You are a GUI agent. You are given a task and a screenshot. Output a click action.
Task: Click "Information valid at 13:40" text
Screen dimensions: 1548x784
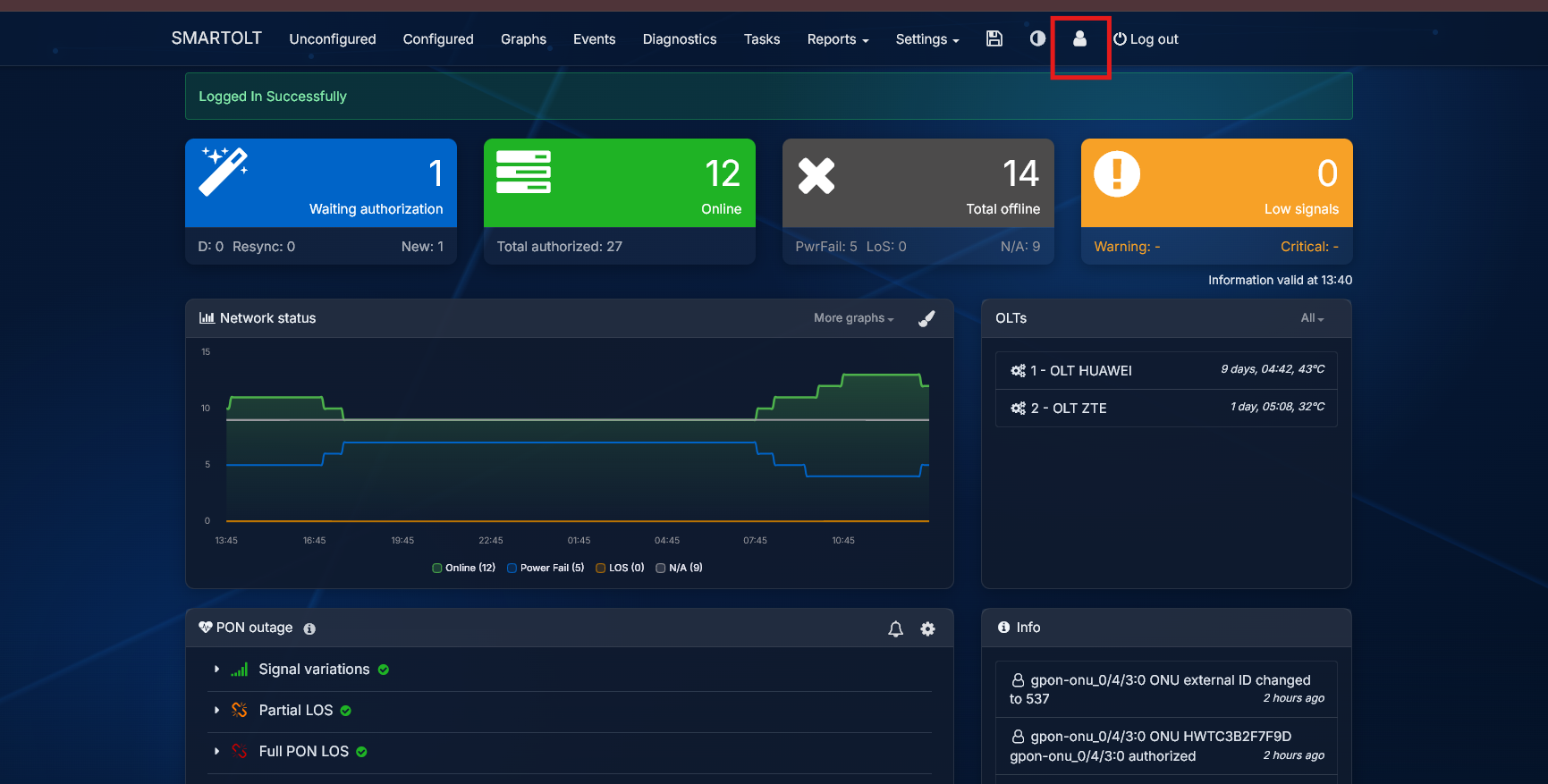pos(1280,281)
